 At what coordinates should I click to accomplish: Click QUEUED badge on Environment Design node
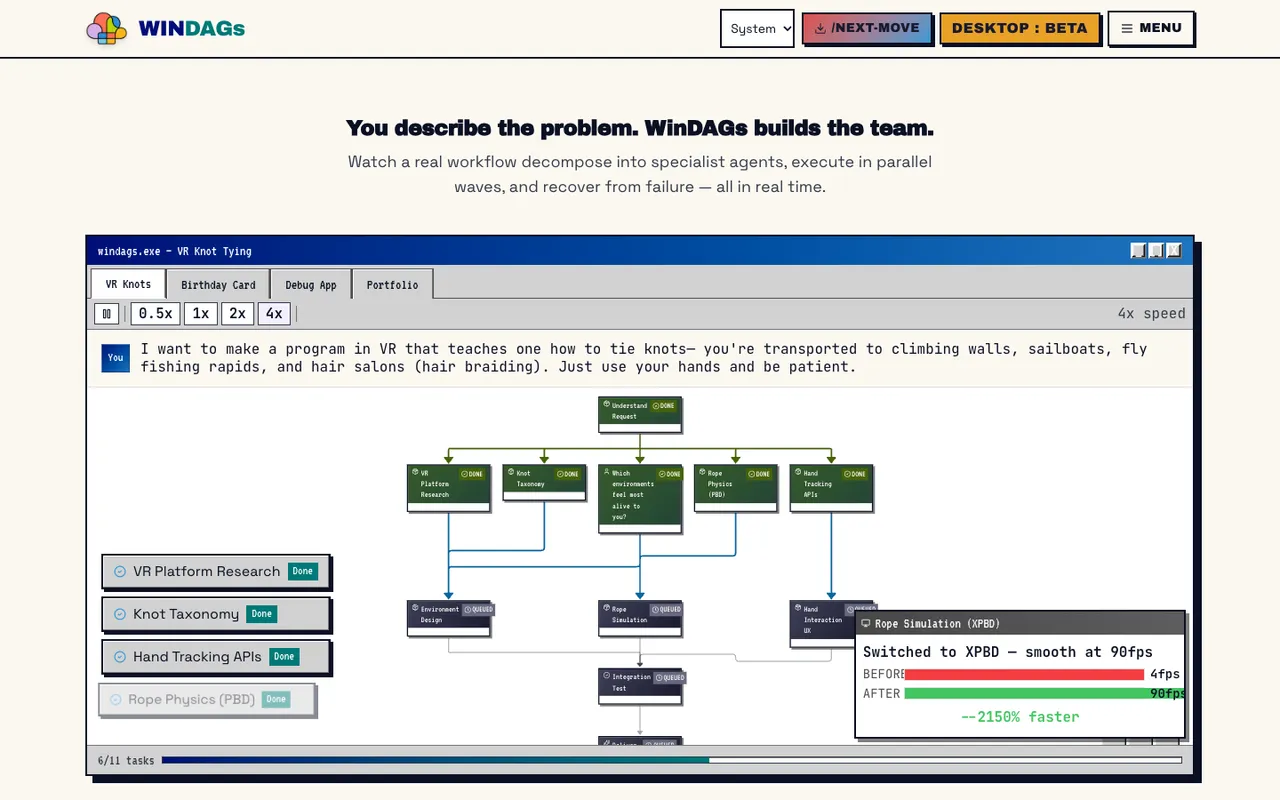[479, 609]
